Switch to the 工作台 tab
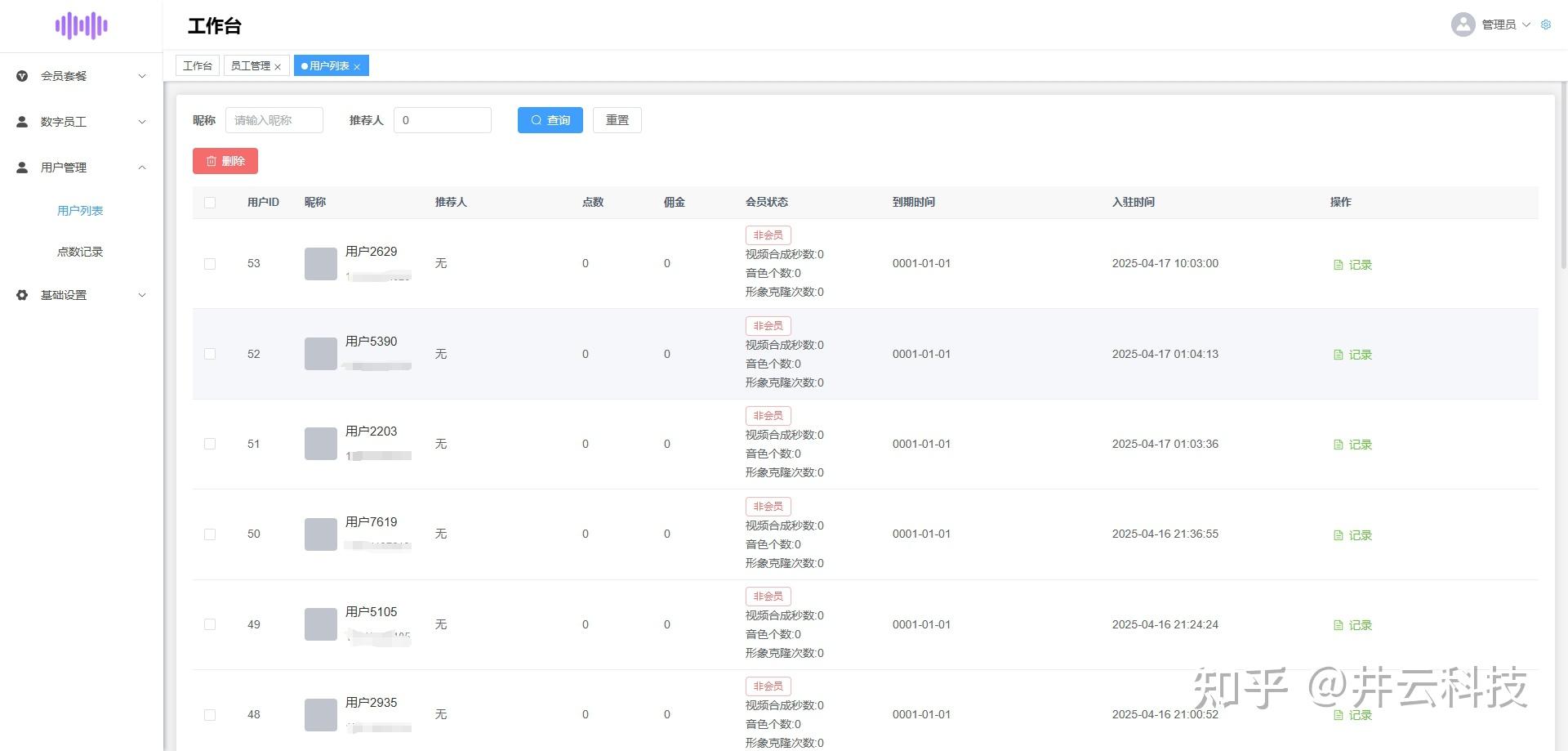This screenshot has width=1568, height=751. click(198, 65)
